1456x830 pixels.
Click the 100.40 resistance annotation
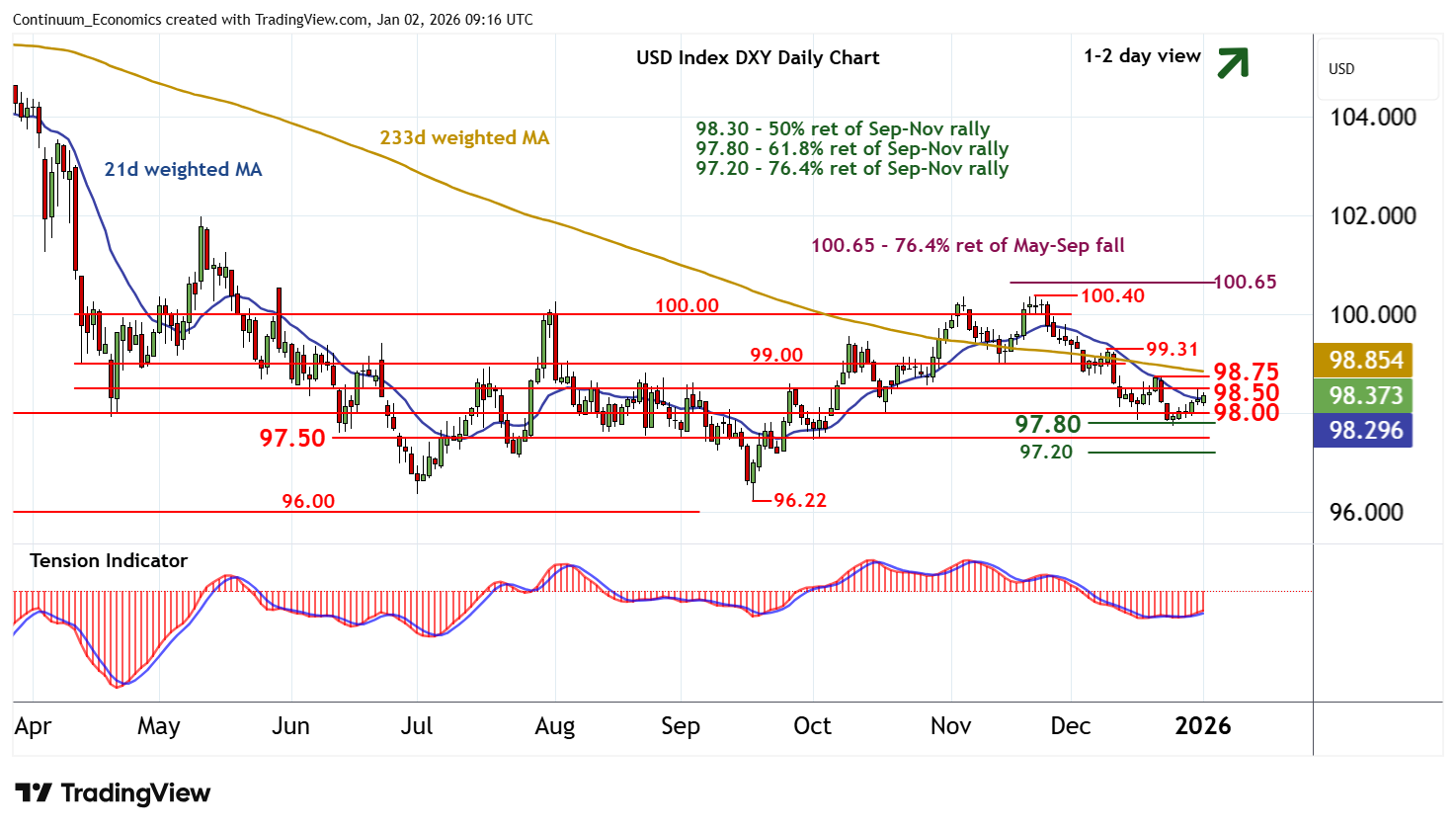pyautogui.click(x=1112, y=295)
